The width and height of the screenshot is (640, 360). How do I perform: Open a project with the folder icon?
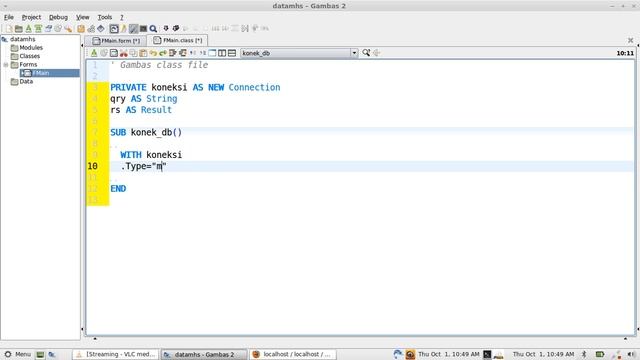point(19,29)
